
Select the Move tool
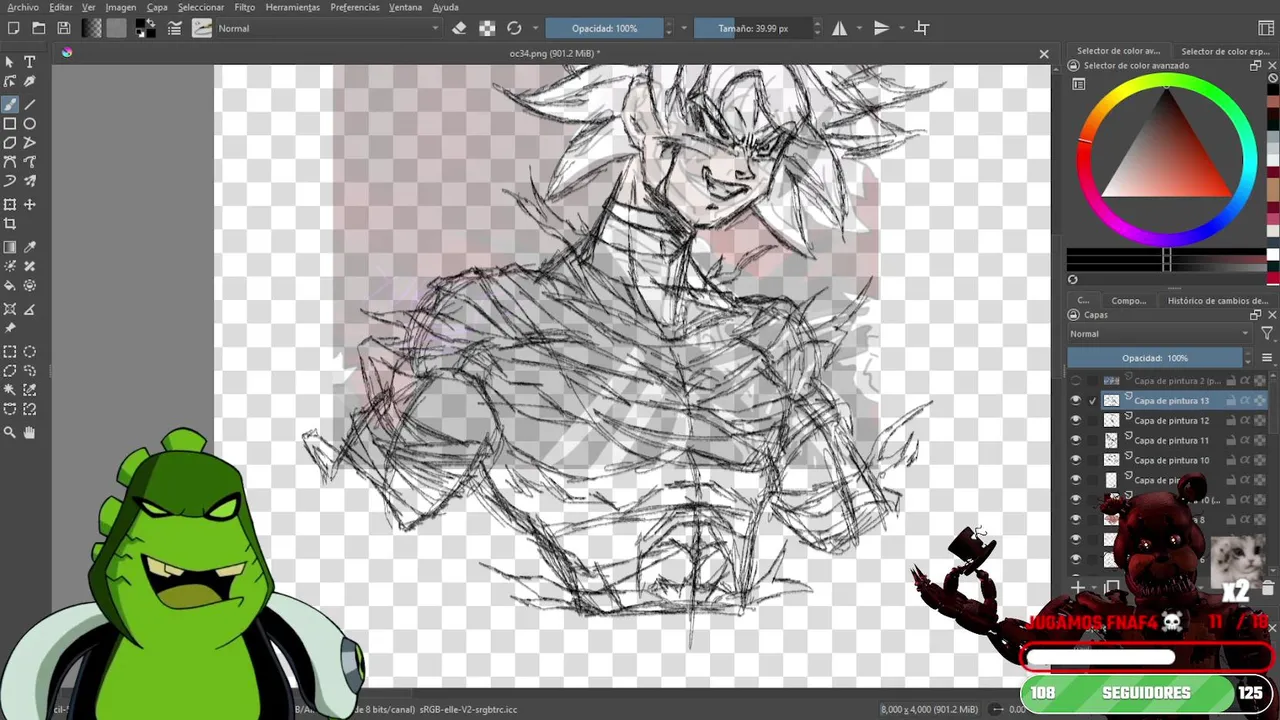tap(30, 204)
